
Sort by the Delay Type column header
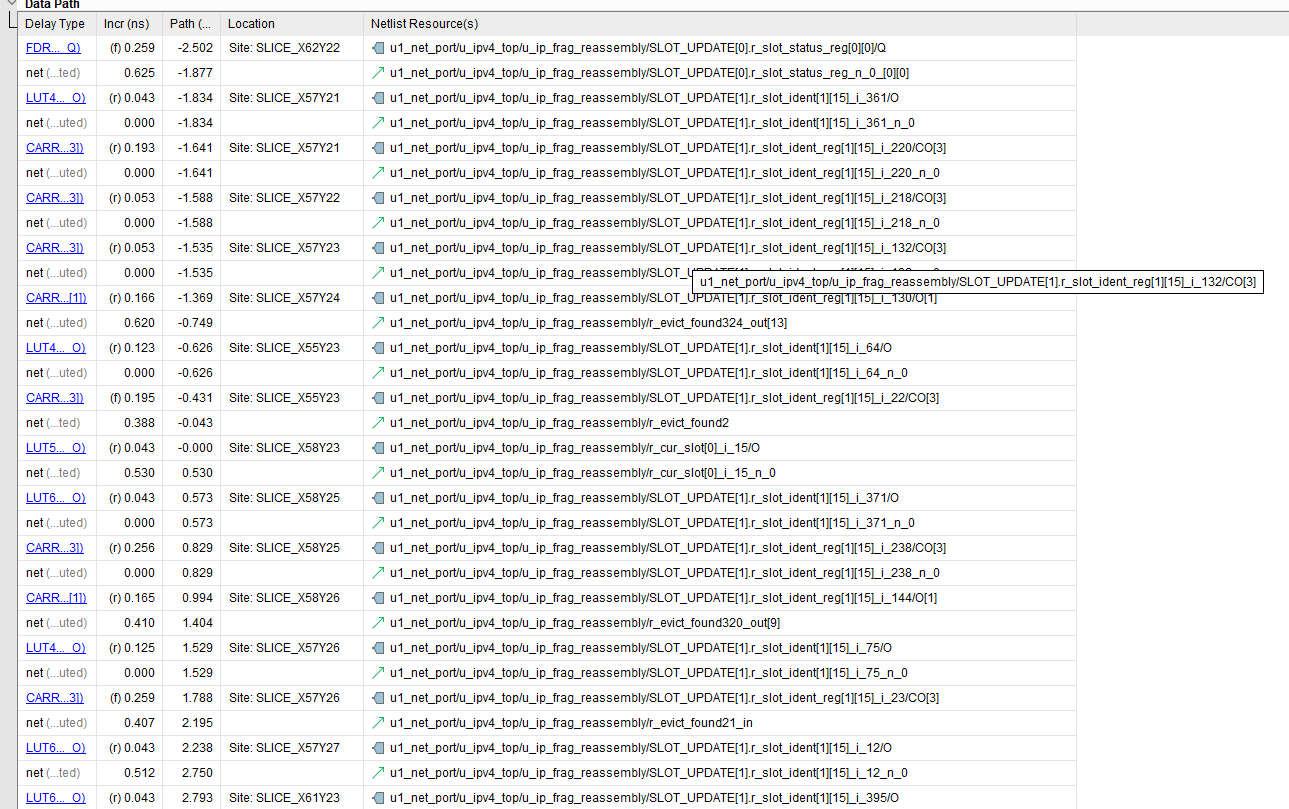click(x=55, y=23)
